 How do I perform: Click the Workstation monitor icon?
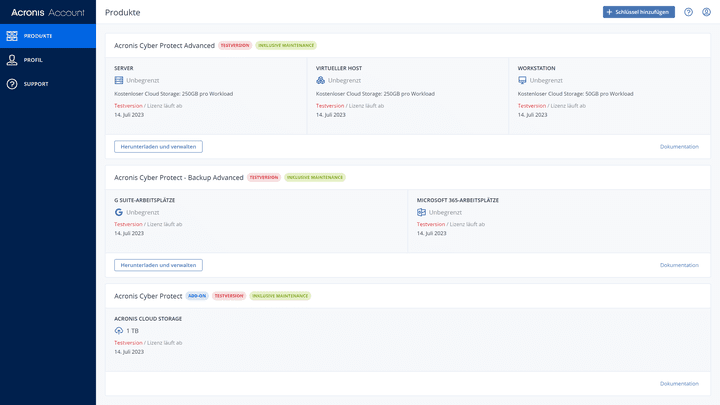click(522, 80)
